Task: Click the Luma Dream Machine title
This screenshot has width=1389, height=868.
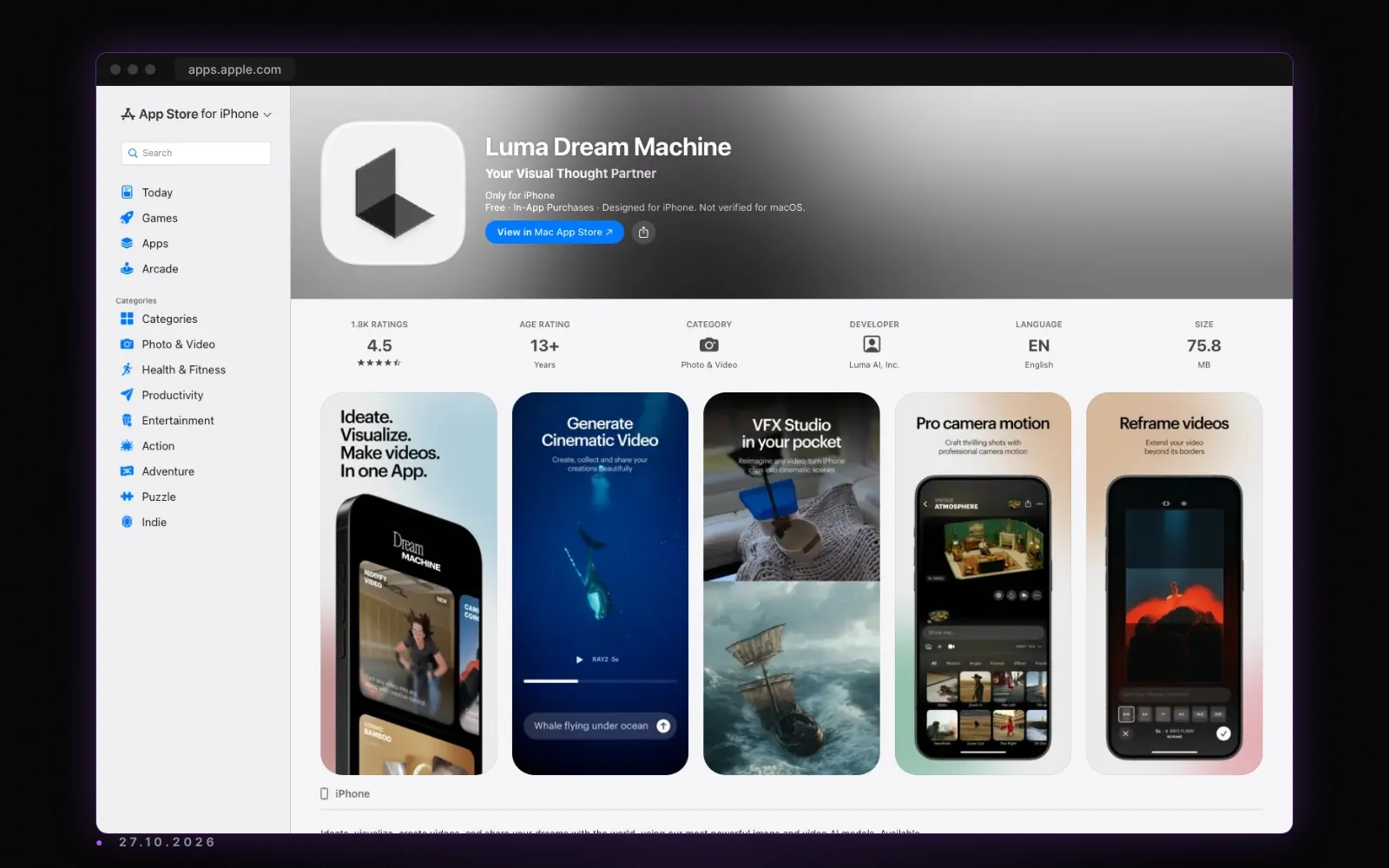Action: pos(608,147)
